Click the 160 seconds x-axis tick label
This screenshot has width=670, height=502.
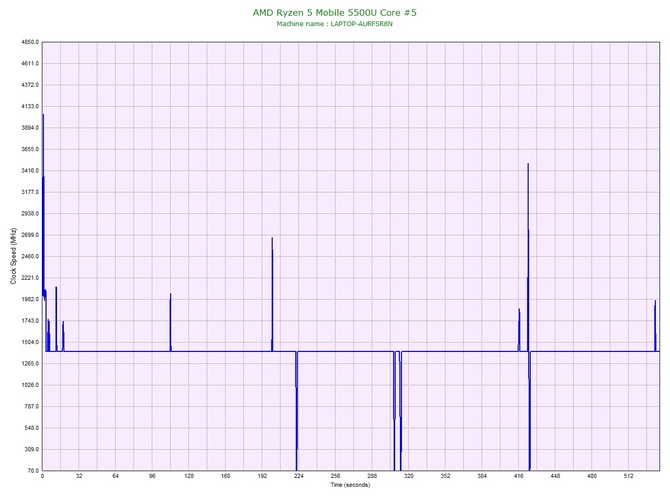point(226,476)
